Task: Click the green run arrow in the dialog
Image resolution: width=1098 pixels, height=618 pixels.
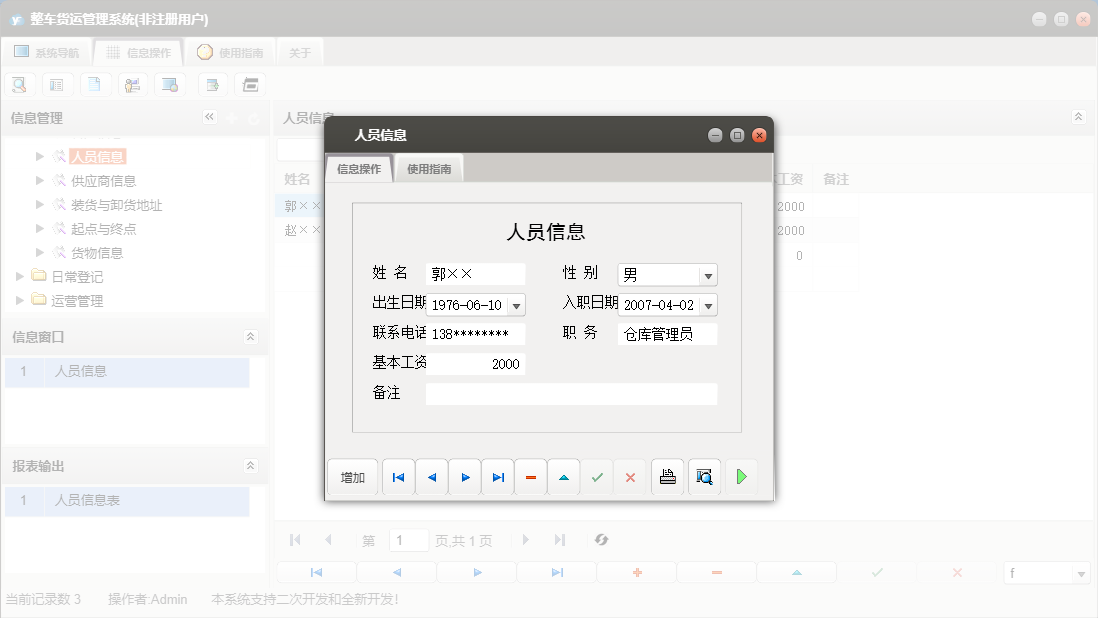Action: pos(741,477)
